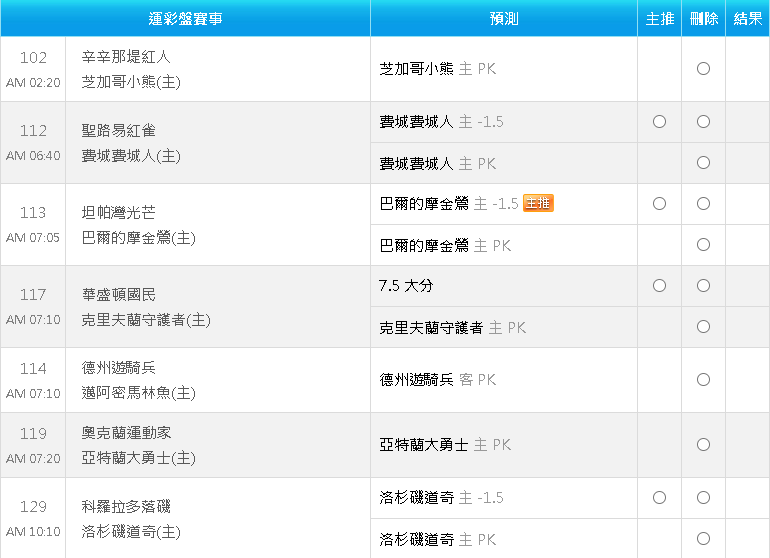
Task: Click game time AM 10:10
Action: coord(33,532)
